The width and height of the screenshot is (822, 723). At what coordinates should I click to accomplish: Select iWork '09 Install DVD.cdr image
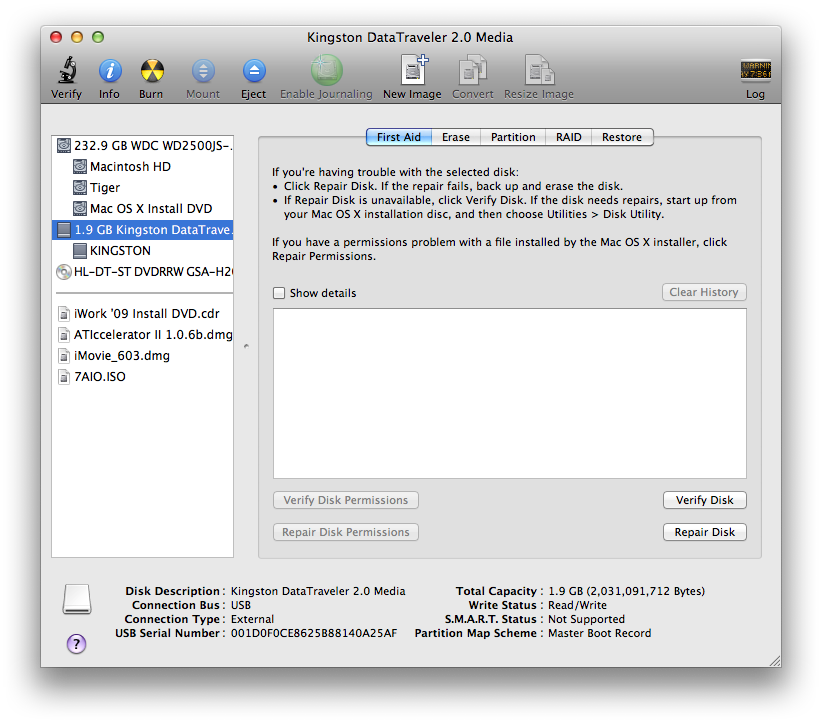pyautogui.click(x=143, y=314)
